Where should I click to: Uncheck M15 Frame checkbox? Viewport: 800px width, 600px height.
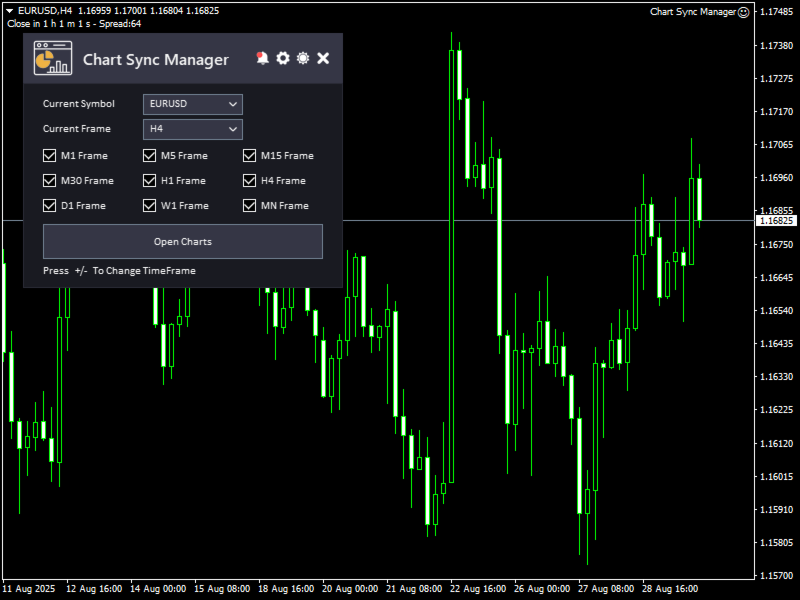pyautogui.click(x=249, y=156)
